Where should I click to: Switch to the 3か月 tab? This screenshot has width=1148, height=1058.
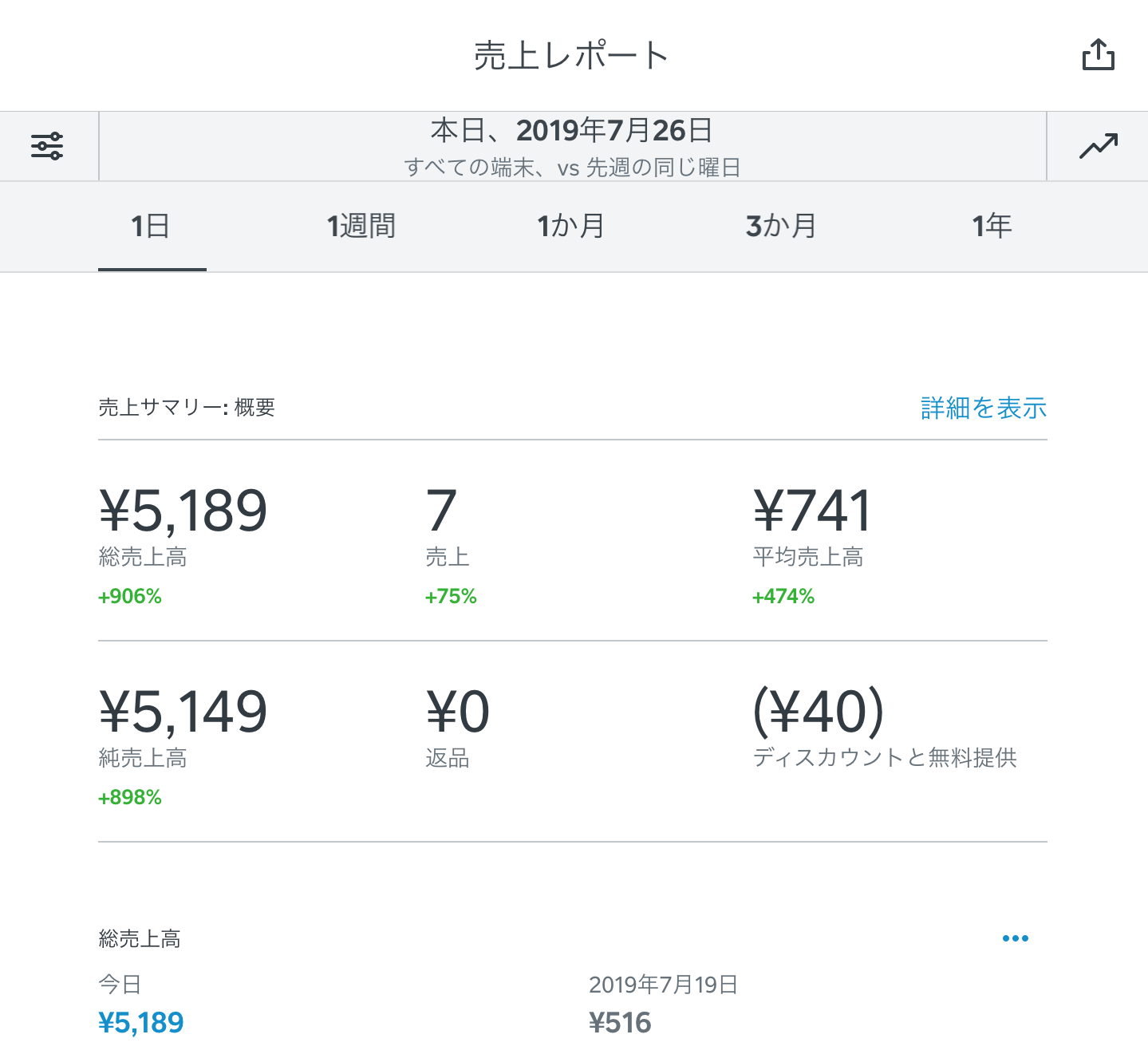781,226
